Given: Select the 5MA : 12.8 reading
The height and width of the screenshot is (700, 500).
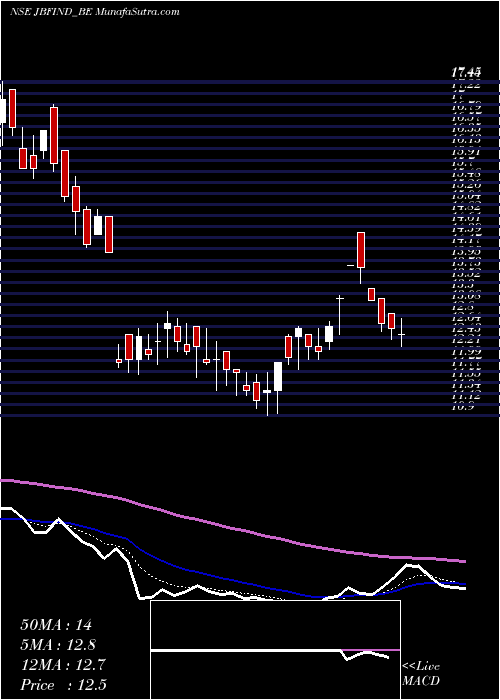Looking at the screenshot, I should [x=58, y=645].
